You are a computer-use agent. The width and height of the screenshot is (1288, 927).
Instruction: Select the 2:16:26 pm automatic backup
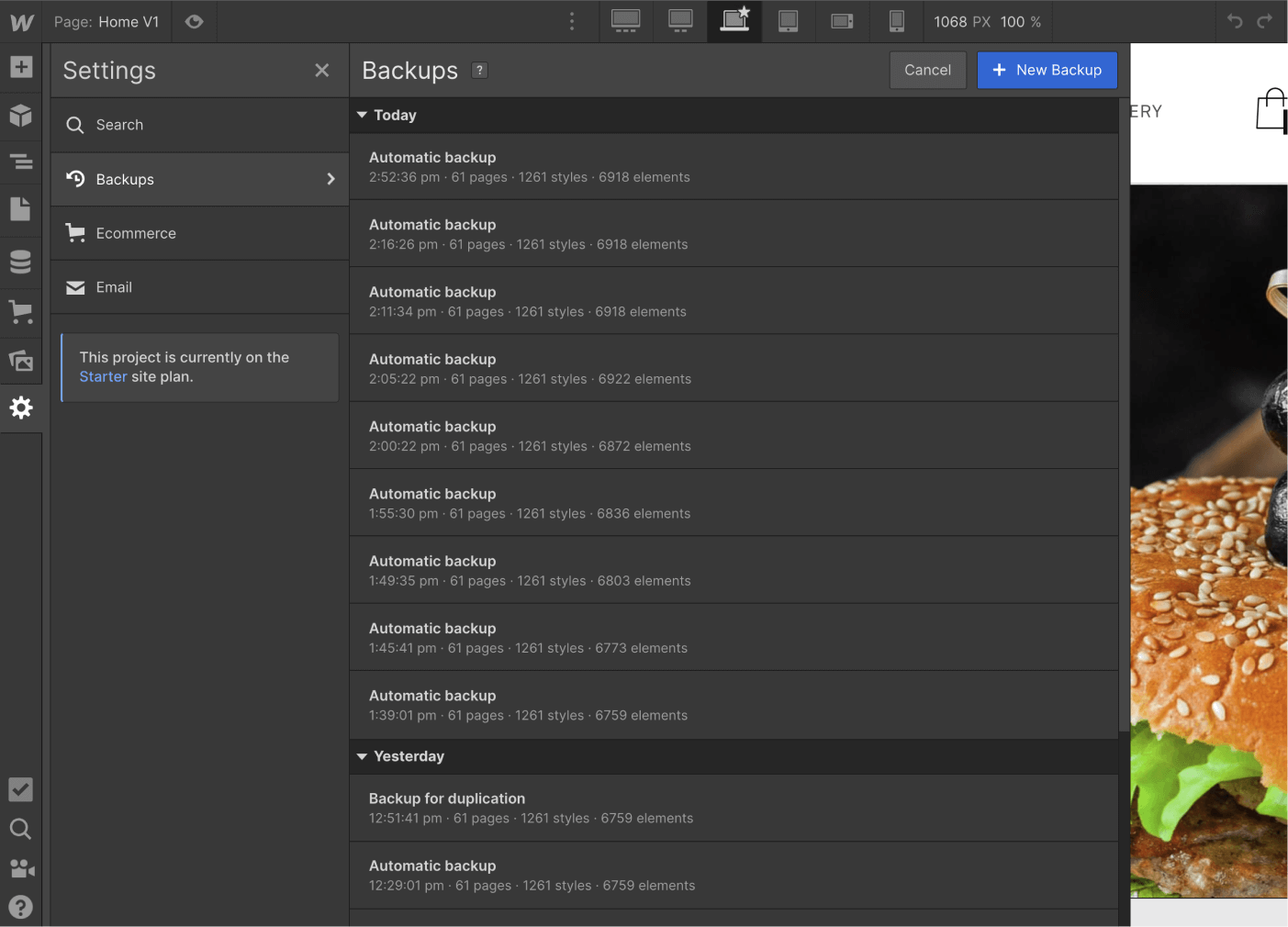click(734, 234)
